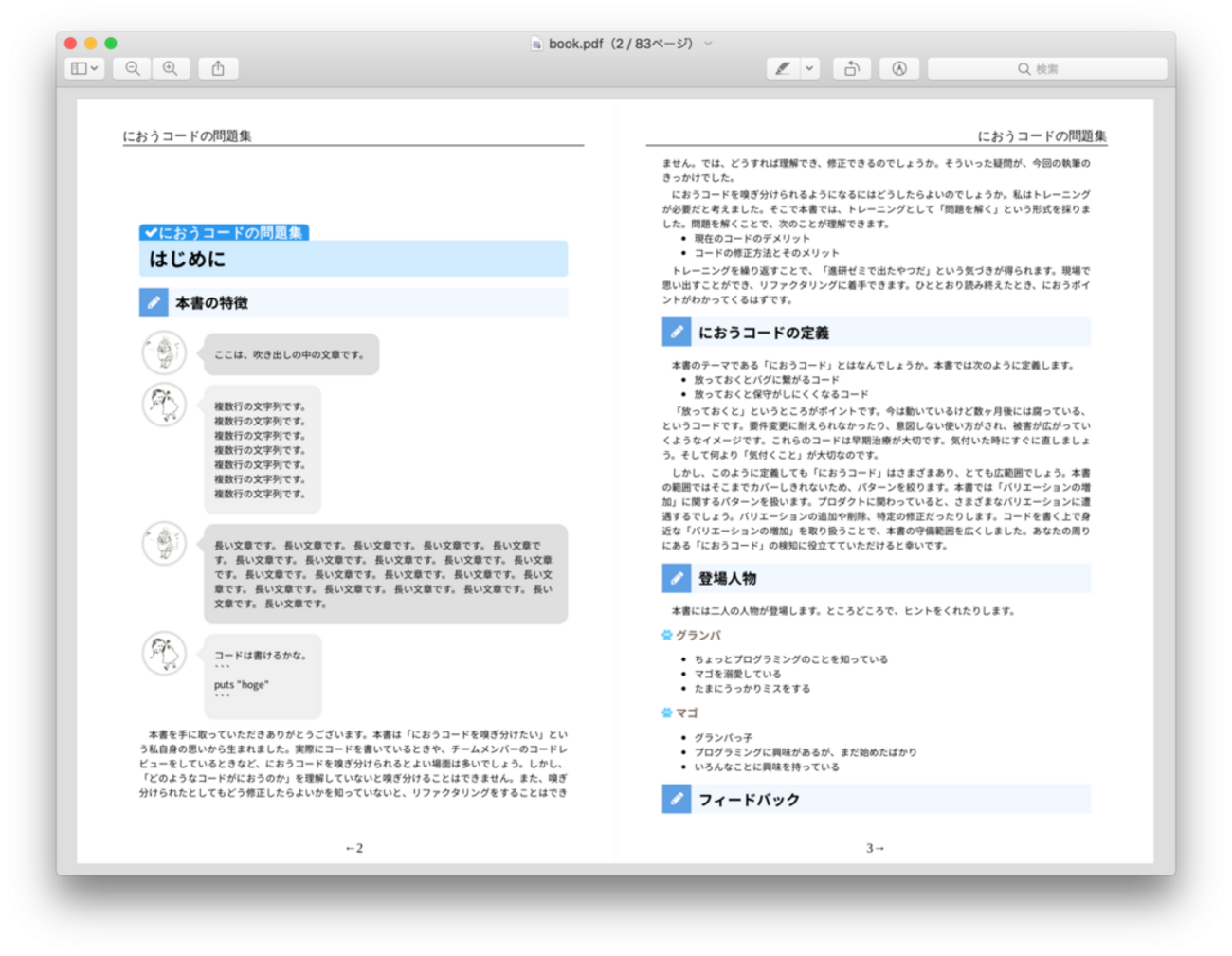Click the フィードバック section heading
This screenshot has width=1232, height=956.
pos(750,800)
